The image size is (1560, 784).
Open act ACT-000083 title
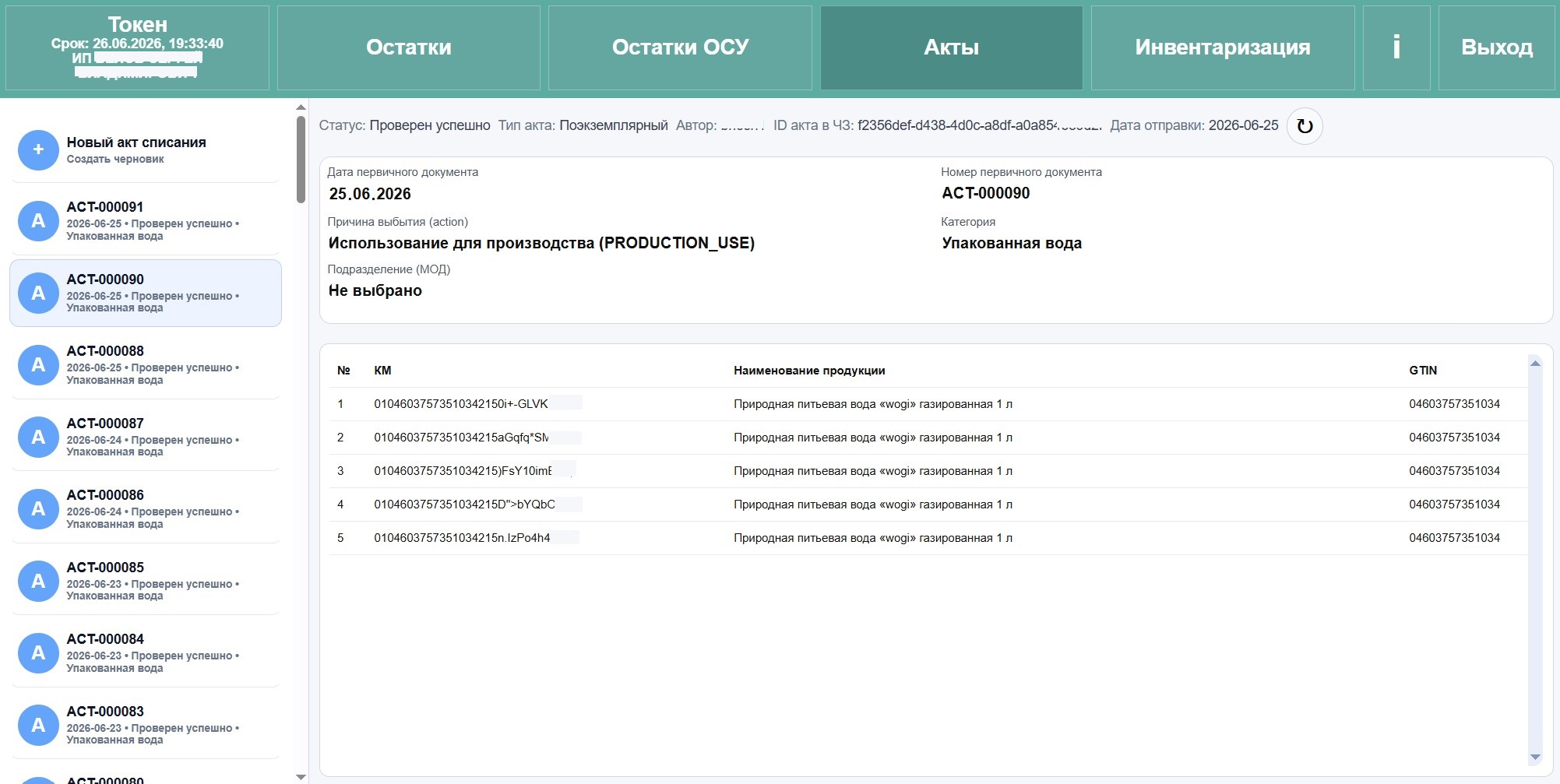105,712
